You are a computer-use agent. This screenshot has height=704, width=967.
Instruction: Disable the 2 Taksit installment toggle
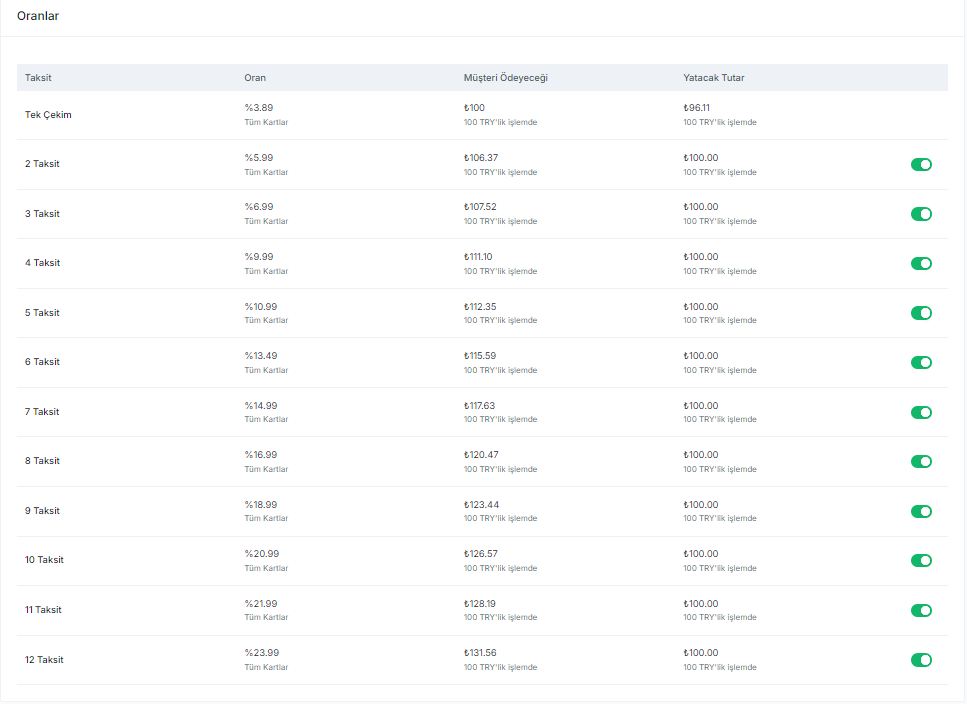tap(921, 165)
